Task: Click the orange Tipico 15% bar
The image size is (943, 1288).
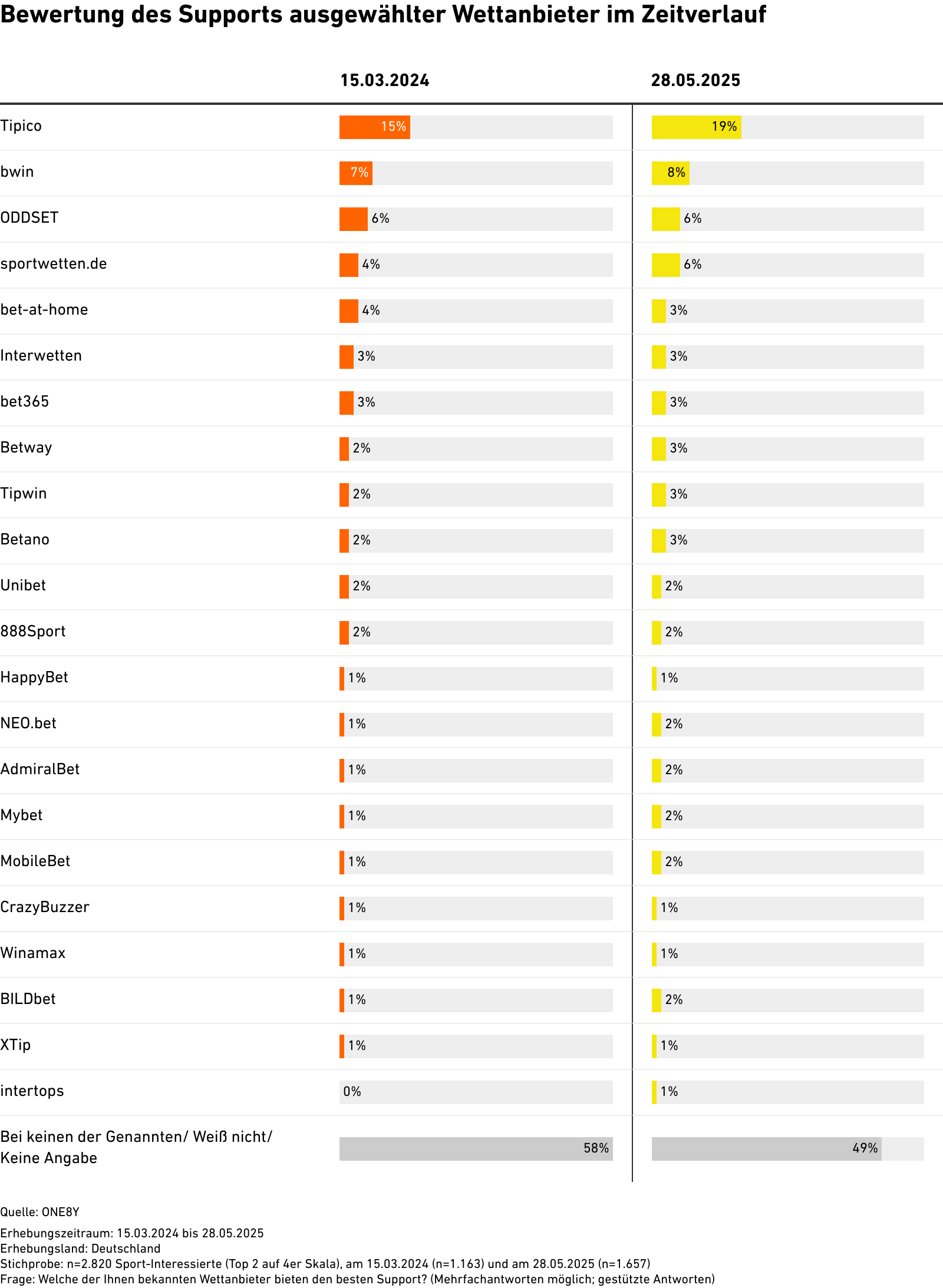Action: 374,127
